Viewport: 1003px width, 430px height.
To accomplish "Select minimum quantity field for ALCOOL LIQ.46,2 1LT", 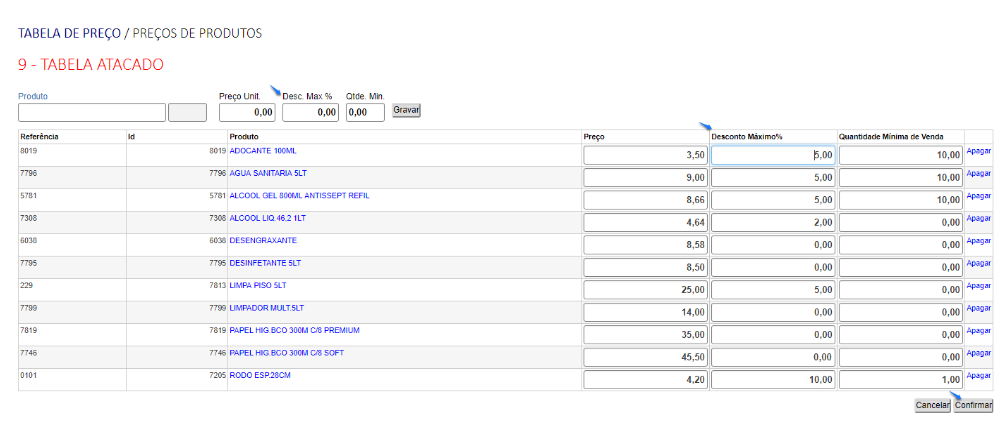I will [x=900, y=222].
